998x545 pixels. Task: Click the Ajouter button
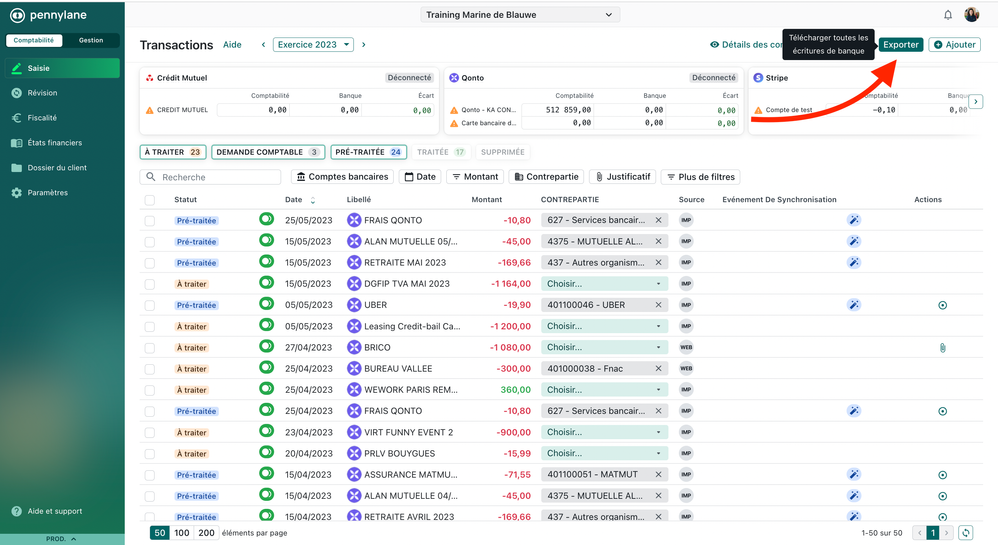pyautogui.click(x=954, y=45)
